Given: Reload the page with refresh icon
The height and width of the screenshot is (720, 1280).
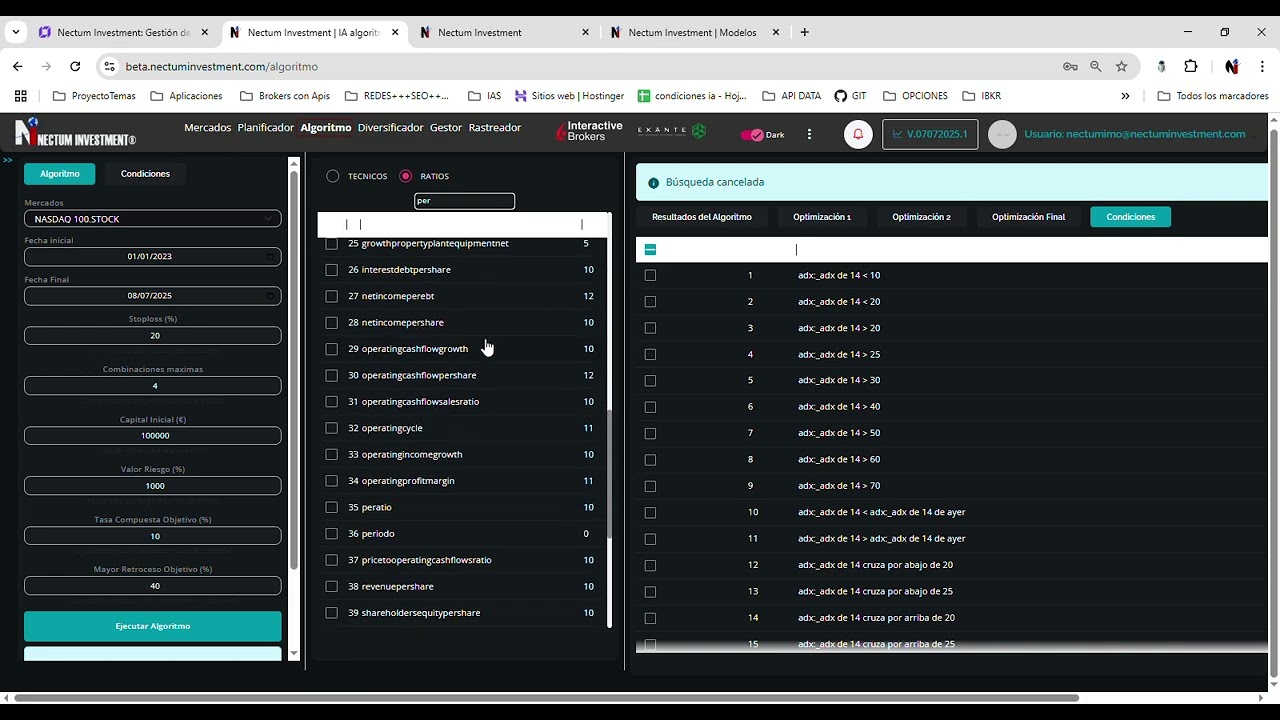Looking at the screenshot, I should coord(75,66).
